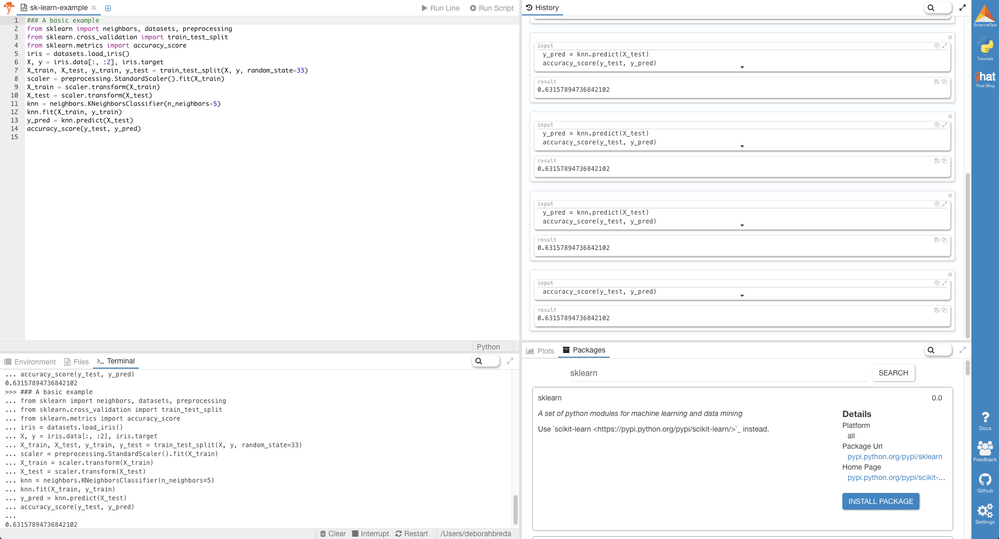Run the current line with Run Line

[440, 8]
